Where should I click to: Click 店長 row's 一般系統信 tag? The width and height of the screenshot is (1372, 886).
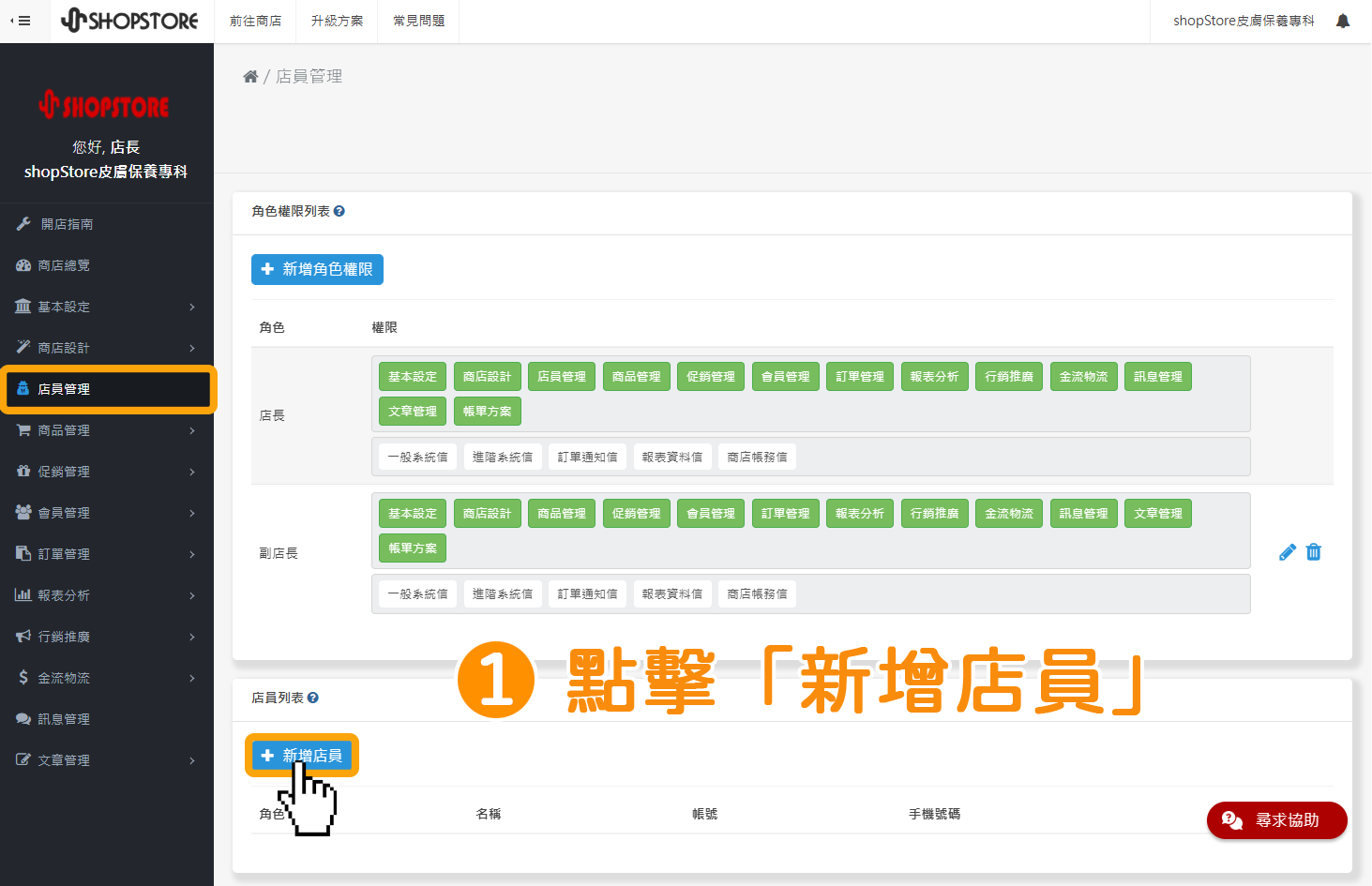pos(417,458)
